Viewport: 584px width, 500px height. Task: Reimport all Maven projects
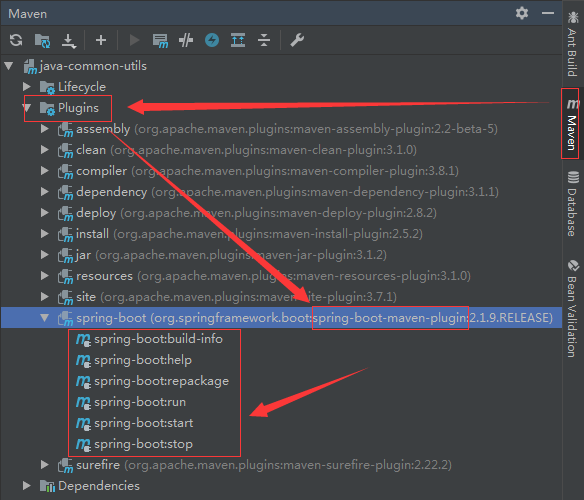pos(16,40)
